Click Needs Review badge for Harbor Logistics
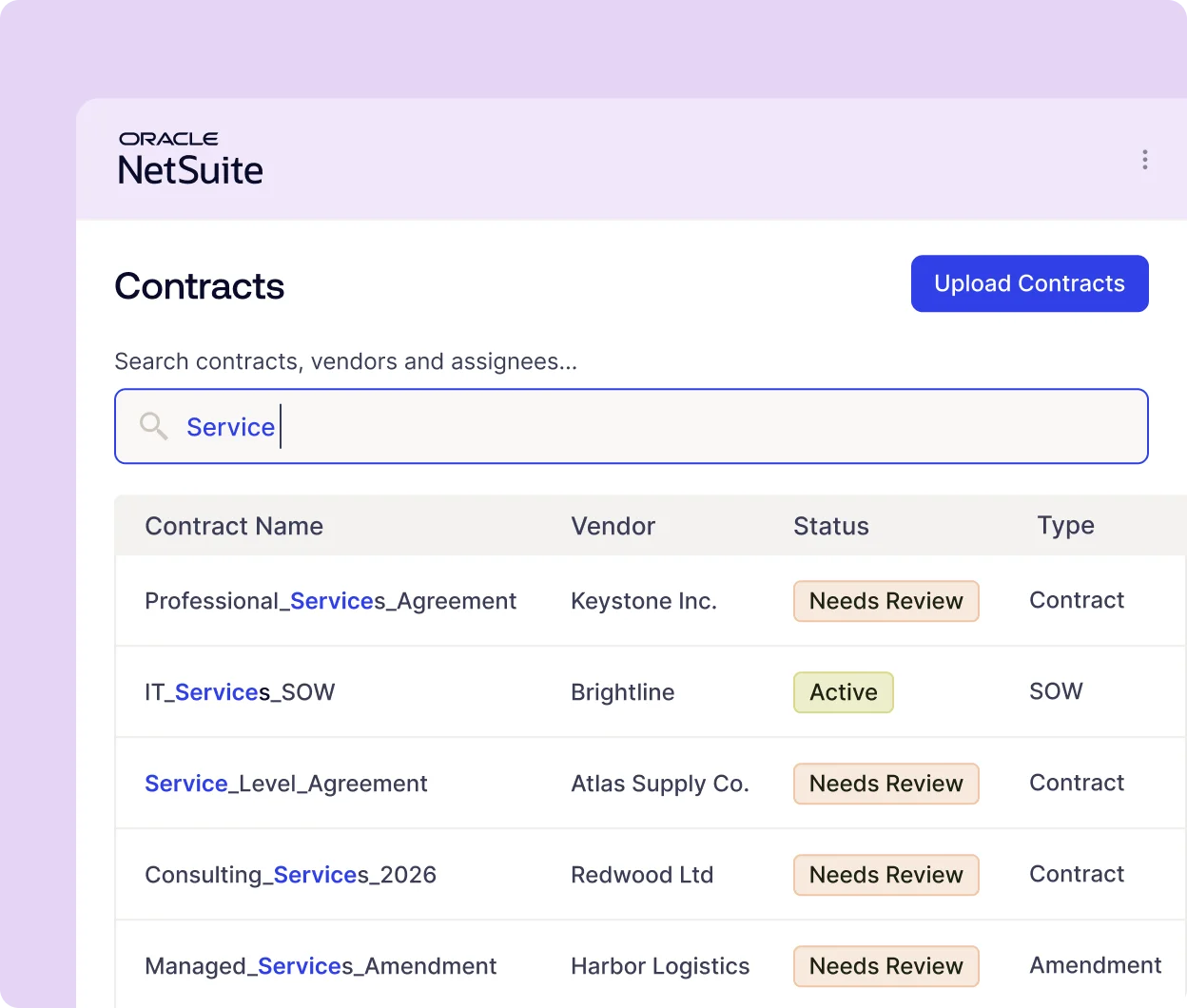The width and height of the screenshot is (1187, 1008). [x=886, y=966]
